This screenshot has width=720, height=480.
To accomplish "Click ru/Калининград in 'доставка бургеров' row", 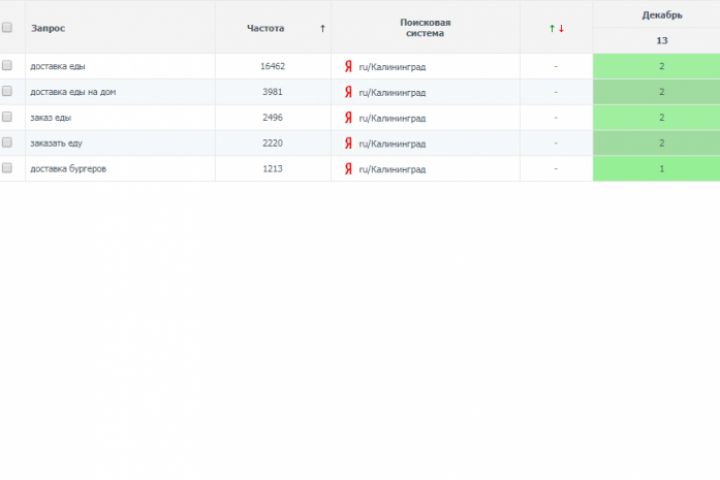I will [392, 169].
